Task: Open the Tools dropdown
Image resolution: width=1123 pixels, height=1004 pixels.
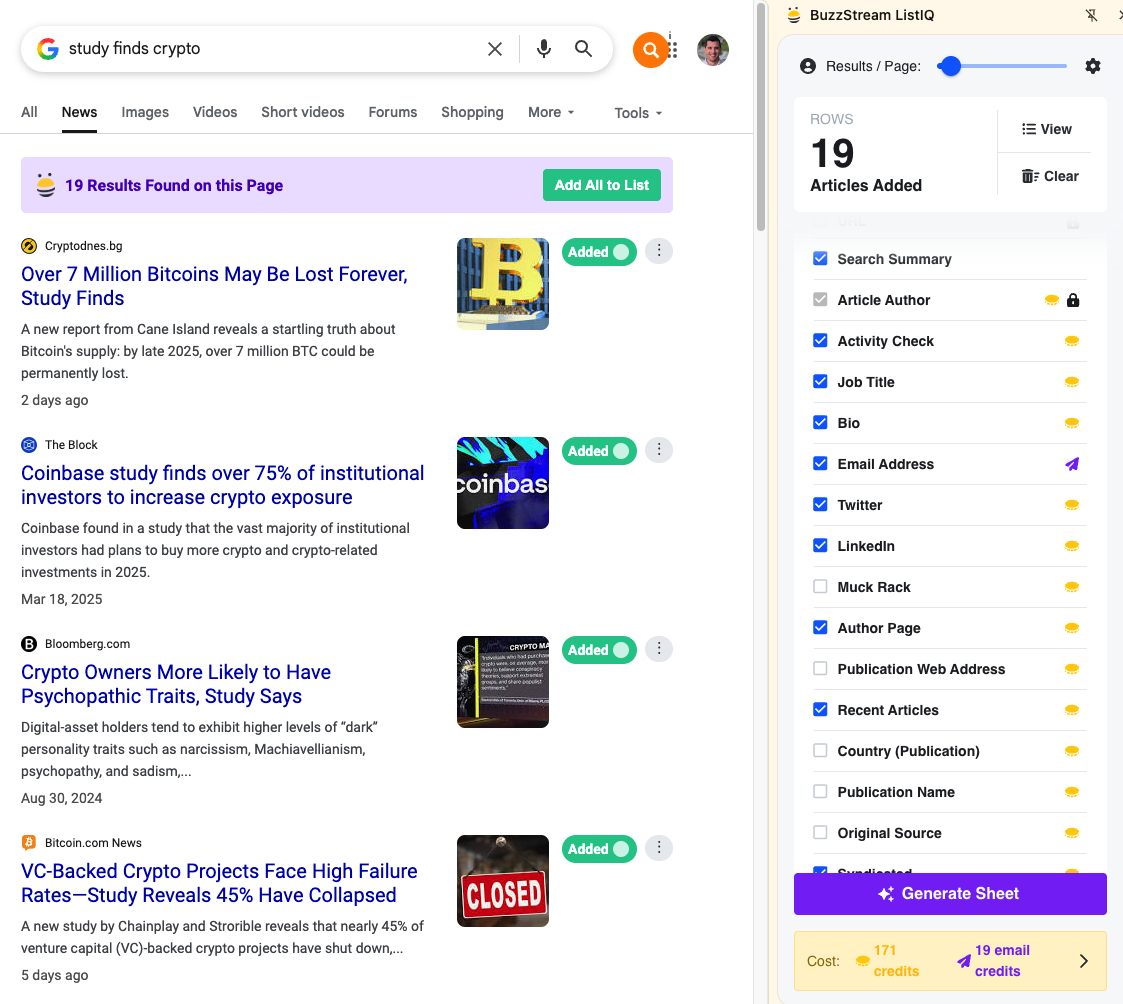Action: point(638,113)
